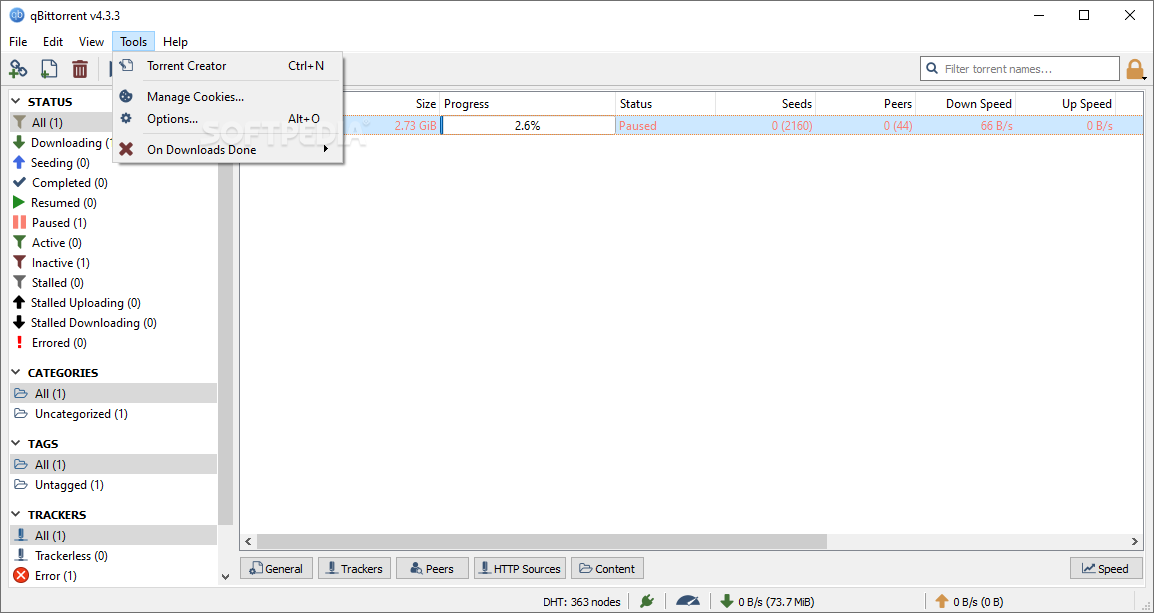Open the Edit menu
Screen dimensions: 1154x613
click(x=53, y=42)
